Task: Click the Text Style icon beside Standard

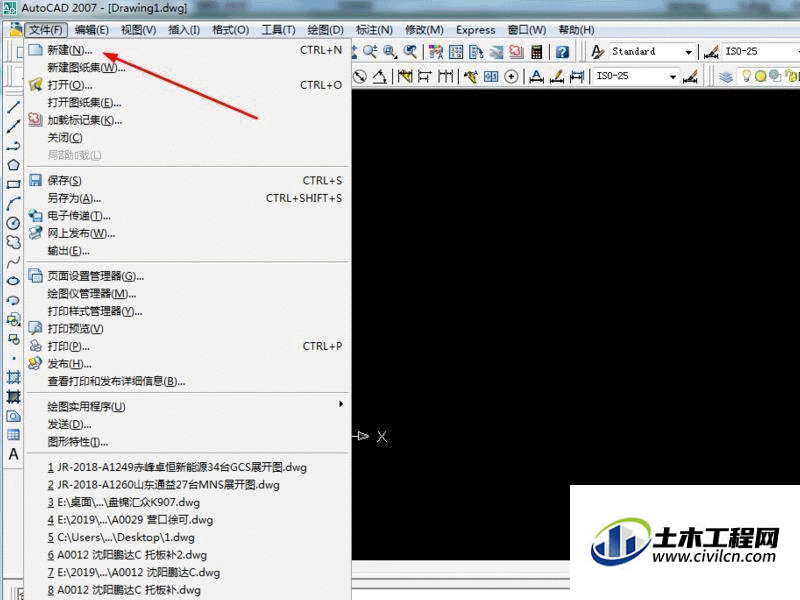Action: (597, 52)
